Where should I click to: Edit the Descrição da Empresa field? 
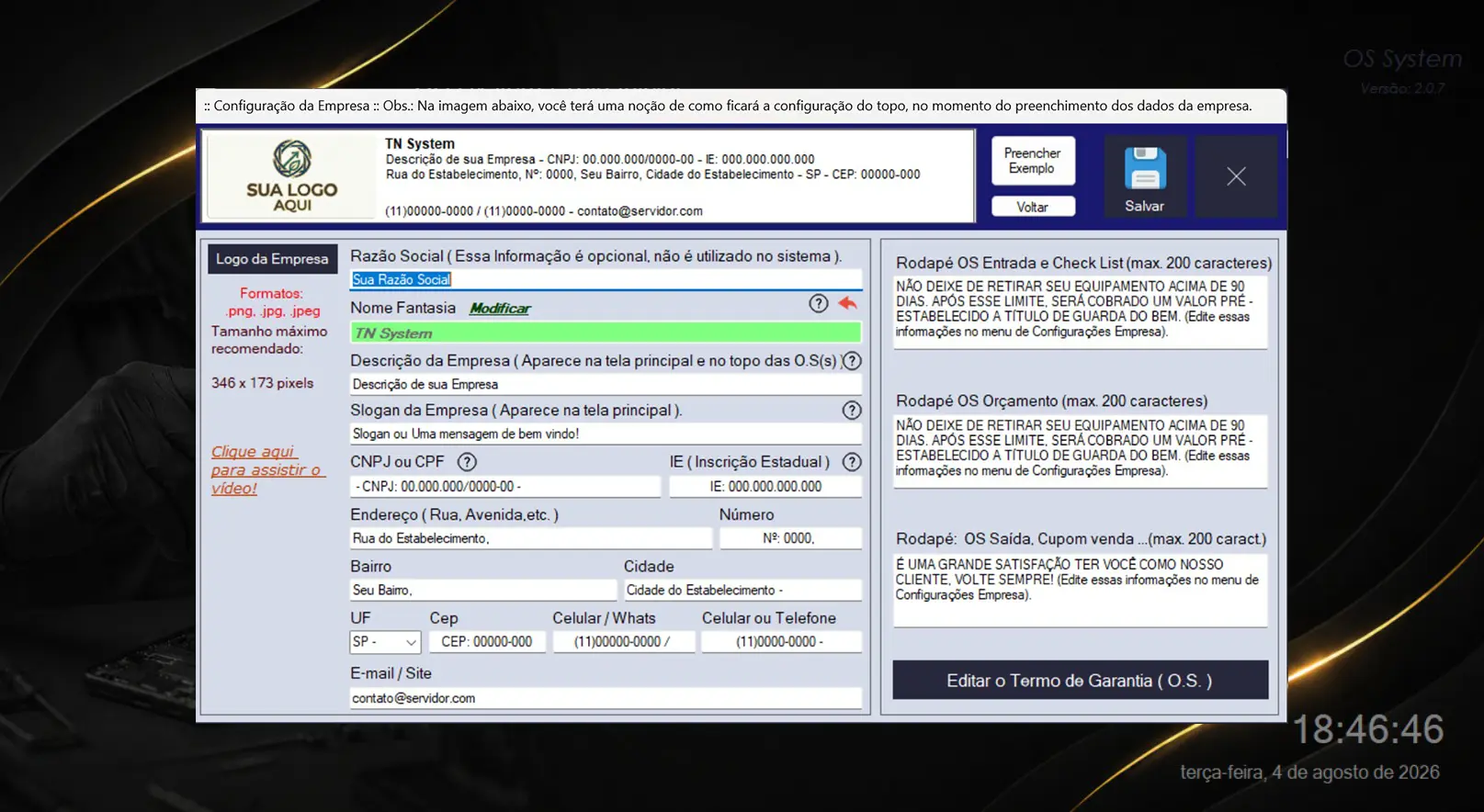coord(606,384)
